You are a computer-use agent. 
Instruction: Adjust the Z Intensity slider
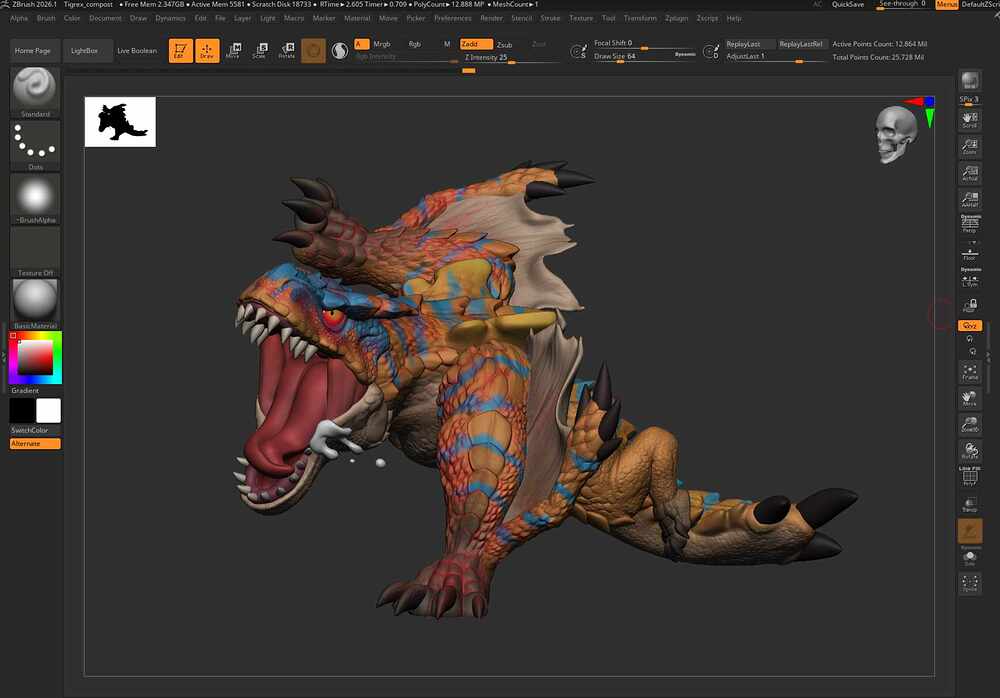(x=510, y=57)
